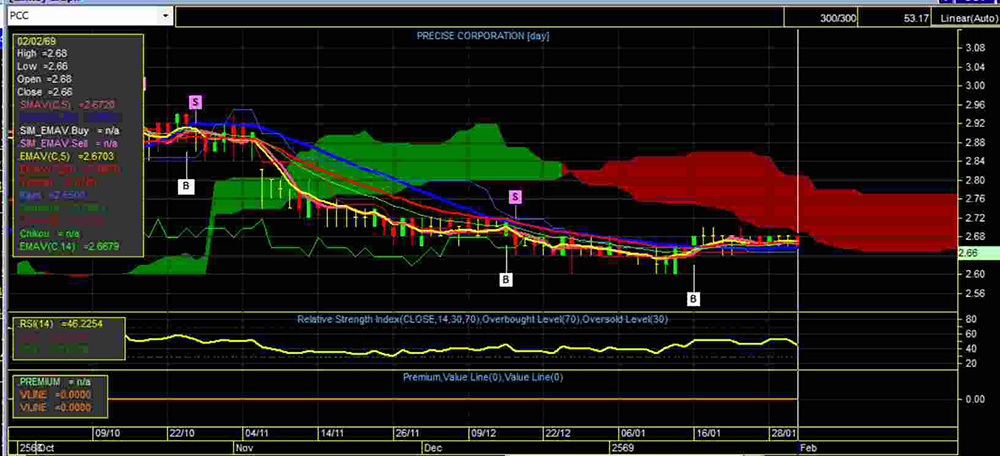Click the pink S sell marker near 22/10
Viewport: 1000px width, 456px height.
195,102
